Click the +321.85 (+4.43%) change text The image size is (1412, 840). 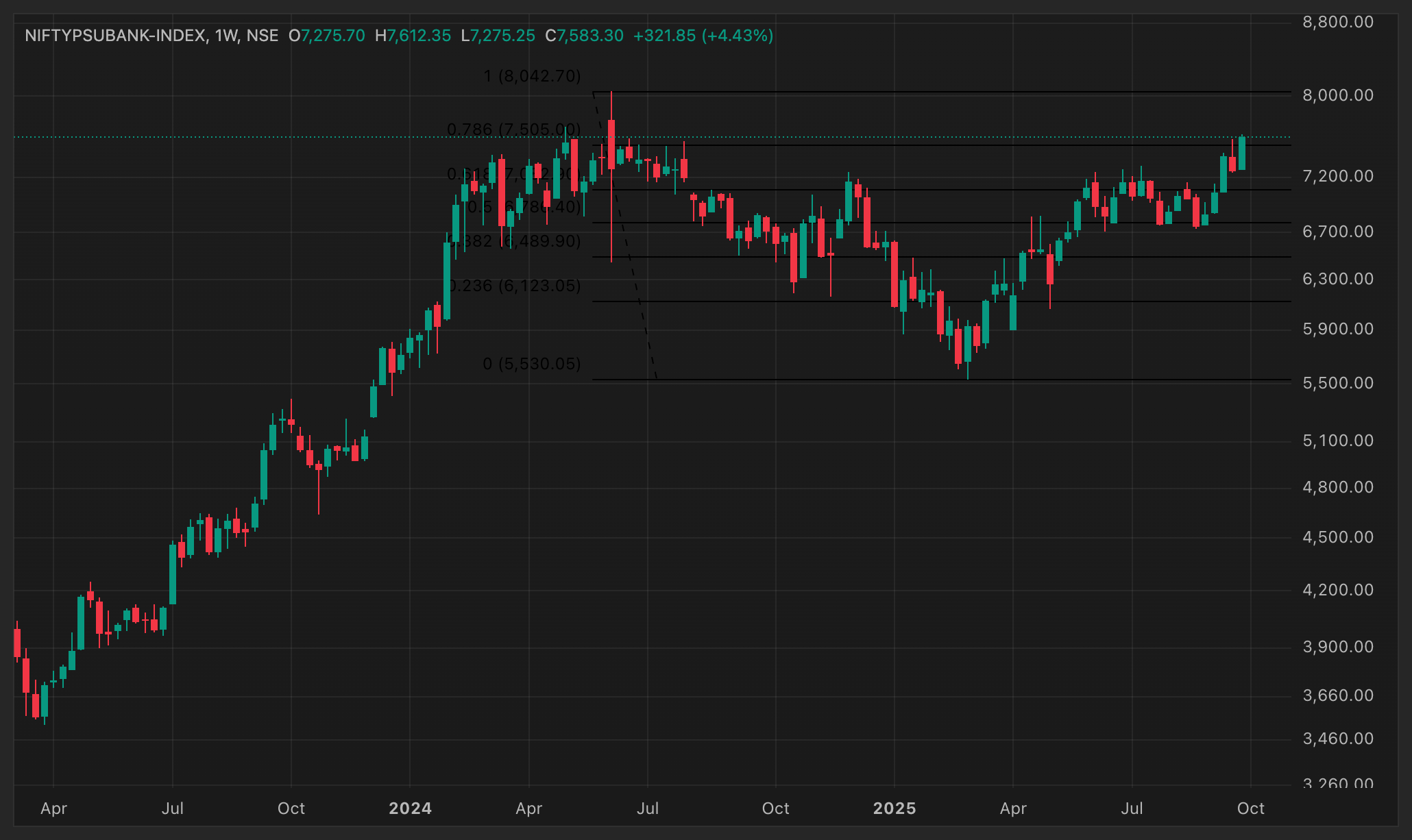(x=703, y=36)
